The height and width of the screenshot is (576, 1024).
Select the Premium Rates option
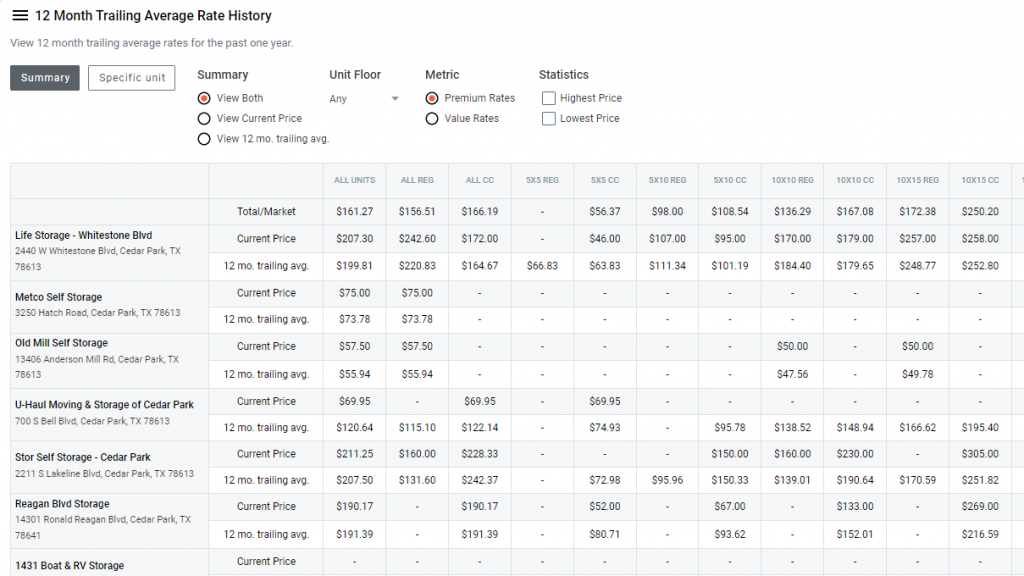(x=430, y=98)
